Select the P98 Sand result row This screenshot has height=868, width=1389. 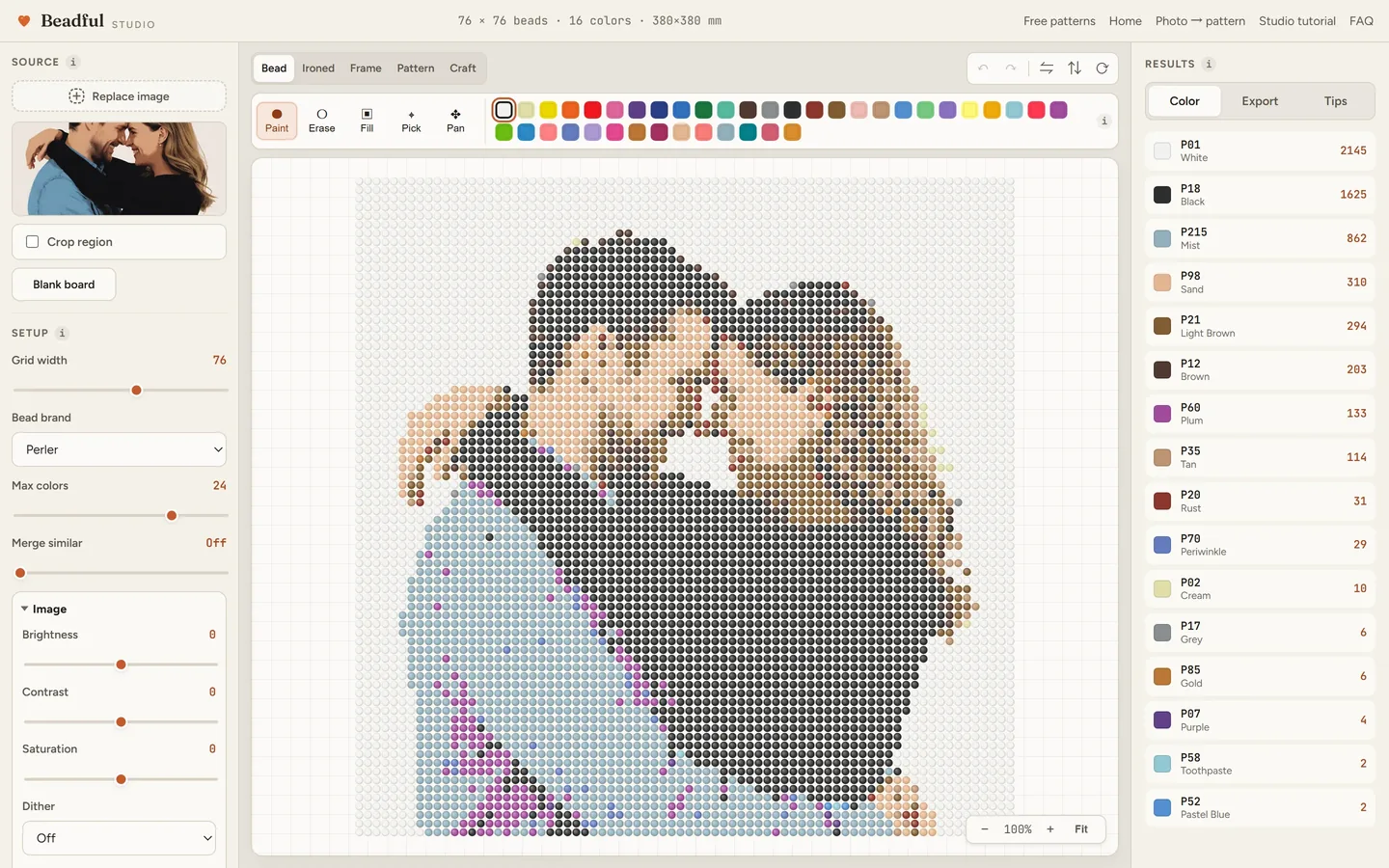pos(1260,283)
